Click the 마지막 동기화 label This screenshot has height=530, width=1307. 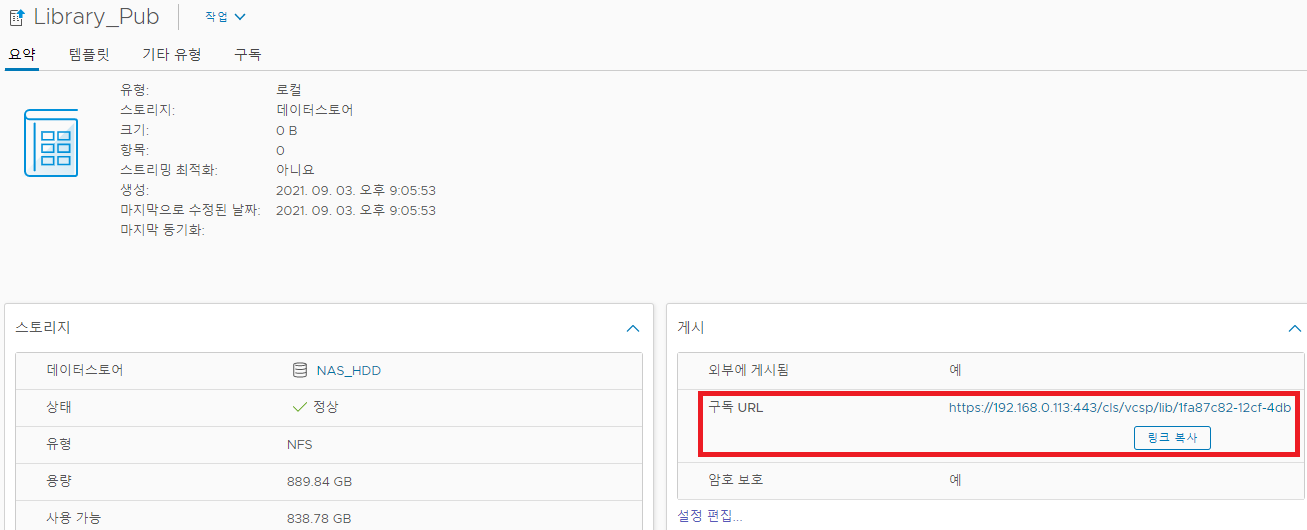pyautogui.click(x=162, y=230)
